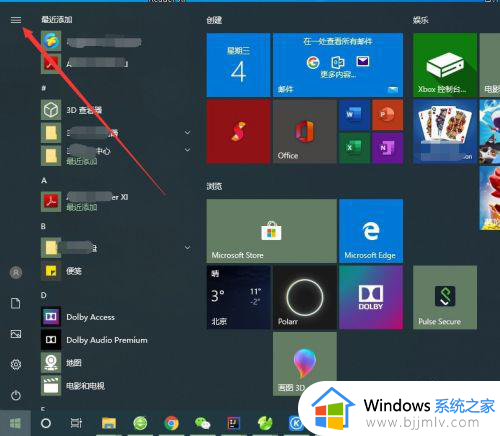
Task: Open Microsoft Edge tile
Action: (x=371, y=231)
